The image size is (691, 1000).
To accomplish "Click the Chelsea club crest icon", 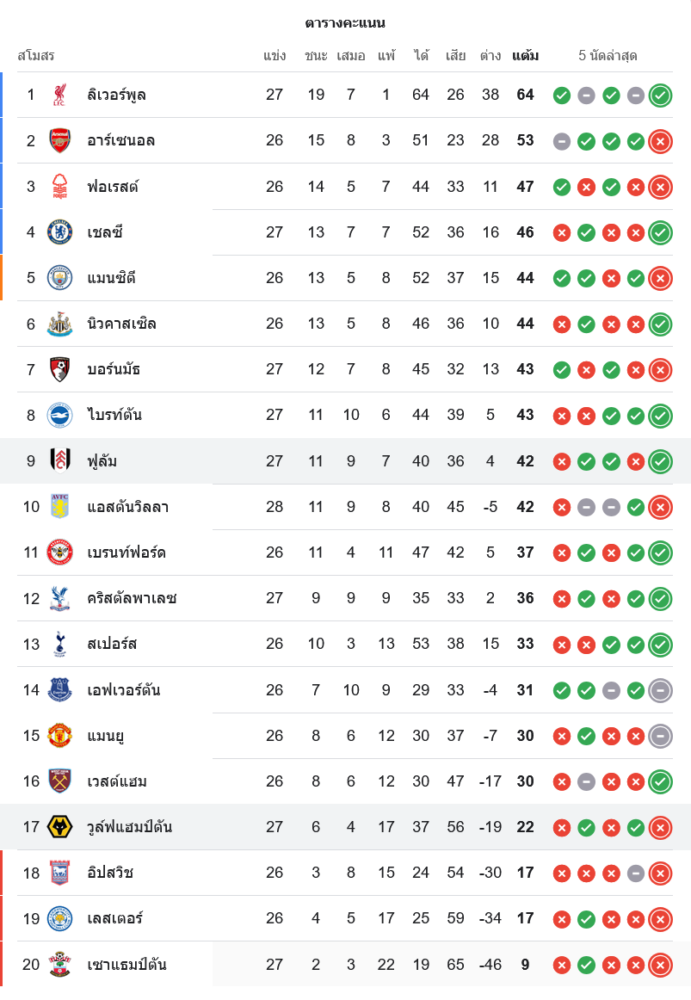I will 60,232.
